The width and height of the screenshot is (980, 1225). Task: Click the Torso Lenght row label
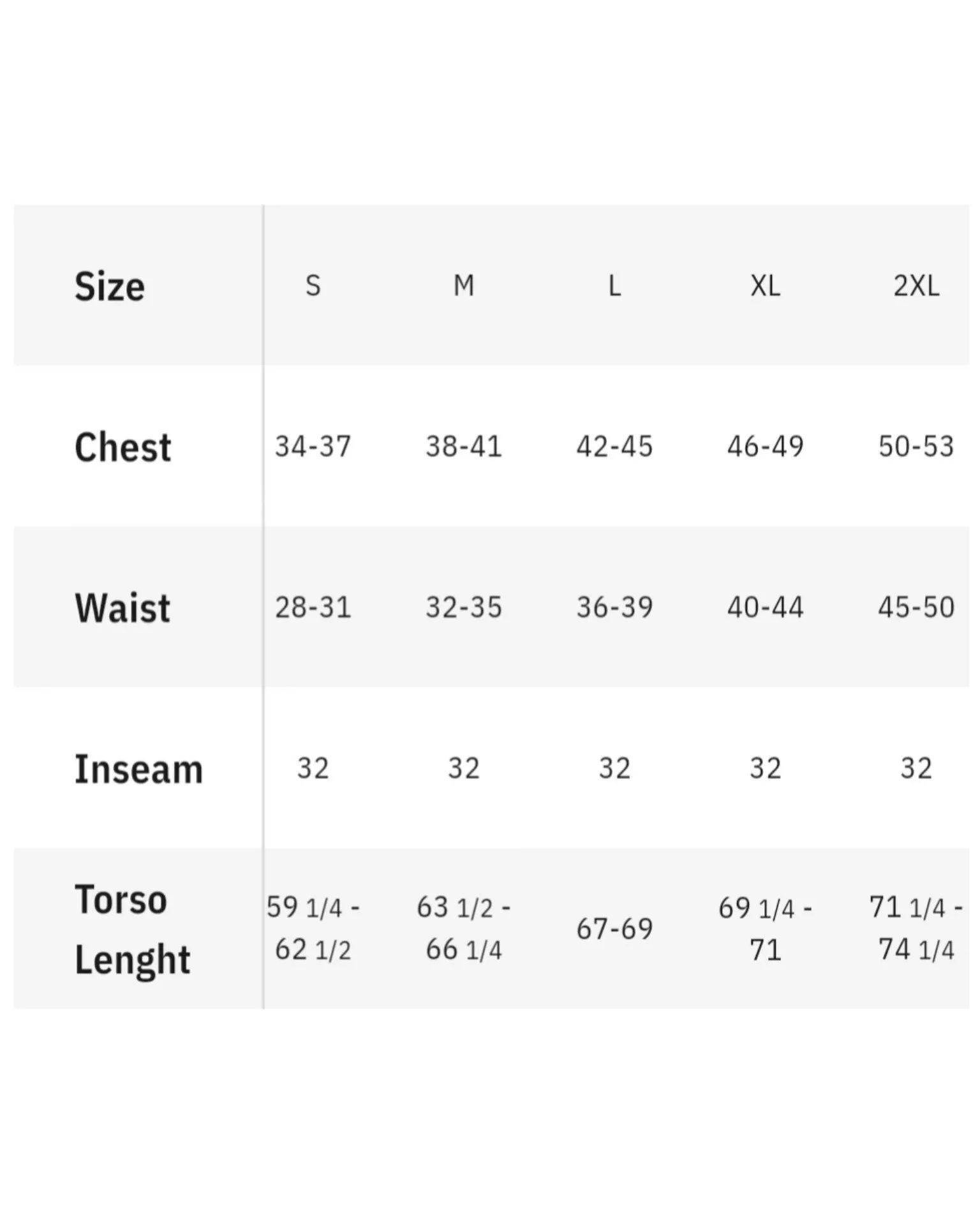[133, 929]
